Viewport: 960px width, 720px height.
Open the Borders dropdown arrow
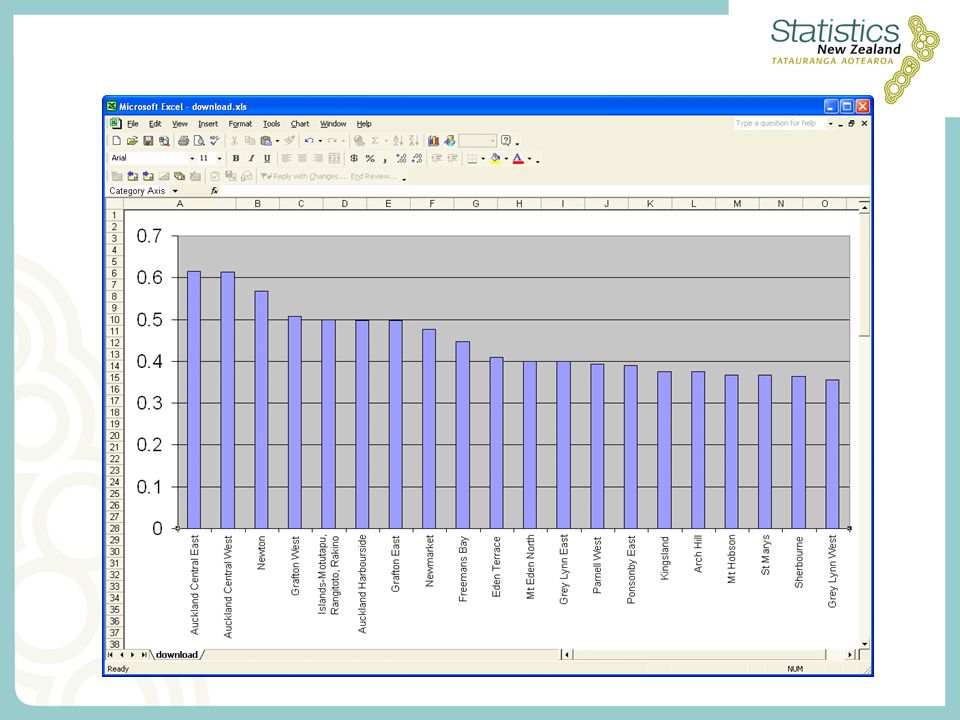(483, 159)
